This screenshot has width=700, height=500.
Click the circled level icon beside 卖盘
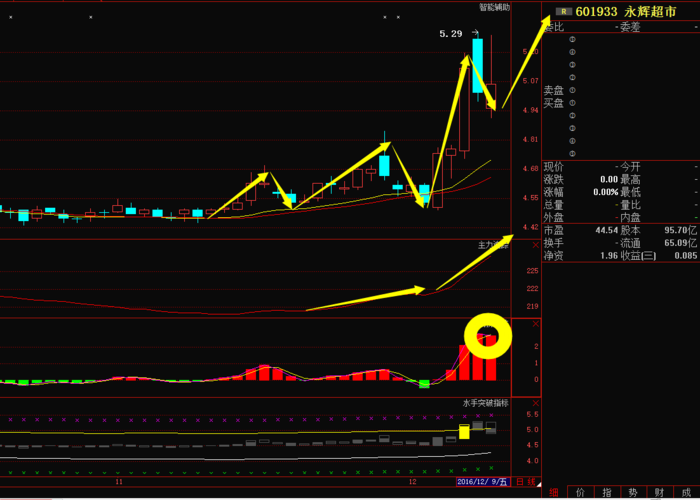(x=573, y=90)
